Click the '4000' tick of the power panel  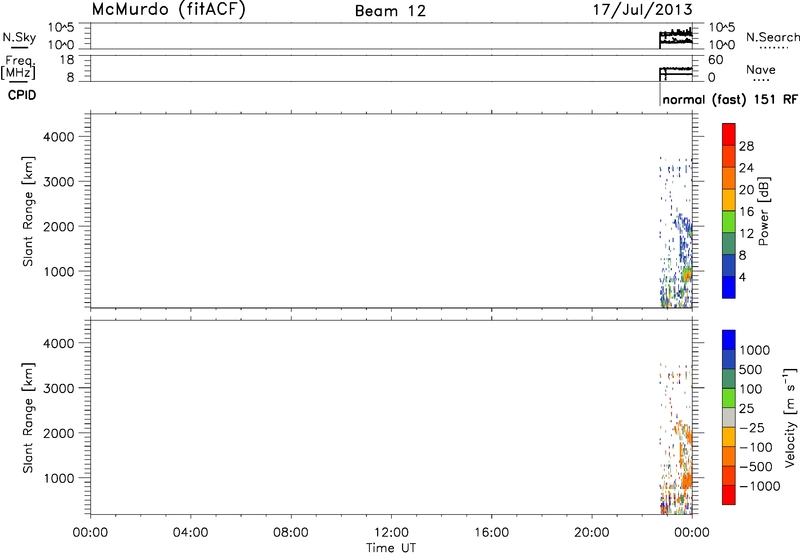[x=59, y=137]
